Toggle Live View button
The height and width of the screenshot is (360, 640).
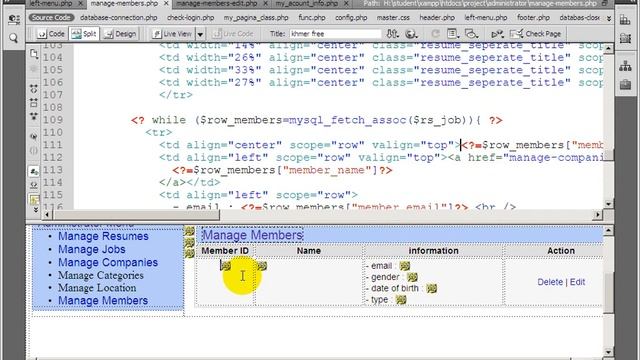[172, 34]
